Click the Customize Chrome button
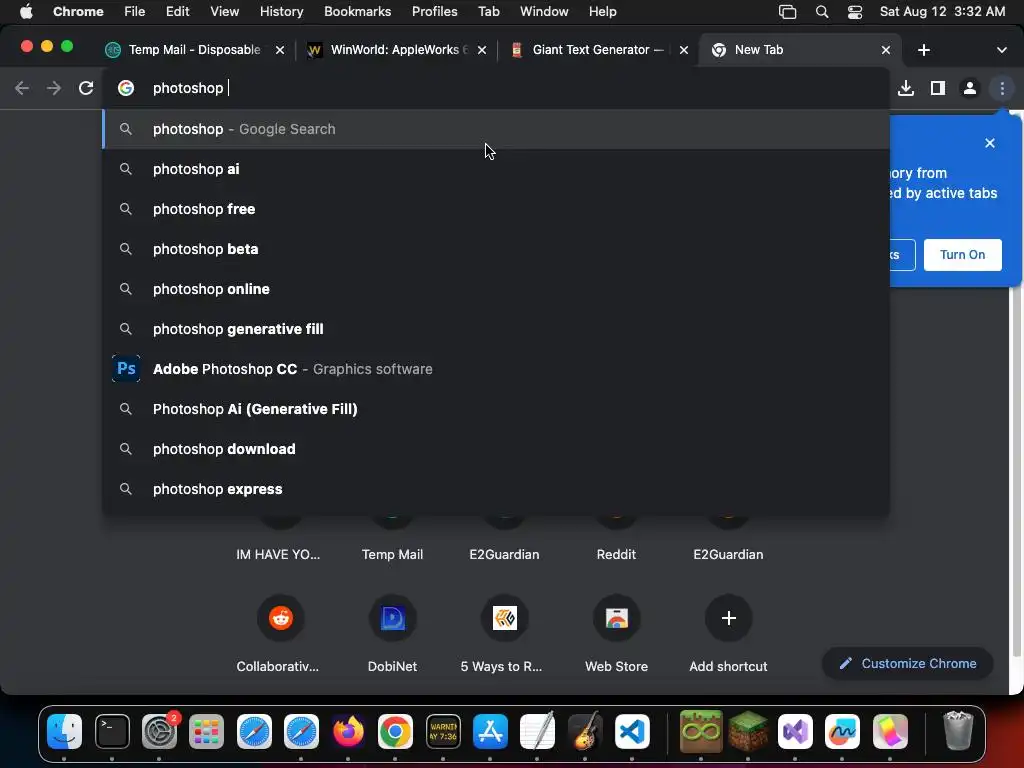The width and height of the screenshot is (1024, 768). (x=908, y=664)
